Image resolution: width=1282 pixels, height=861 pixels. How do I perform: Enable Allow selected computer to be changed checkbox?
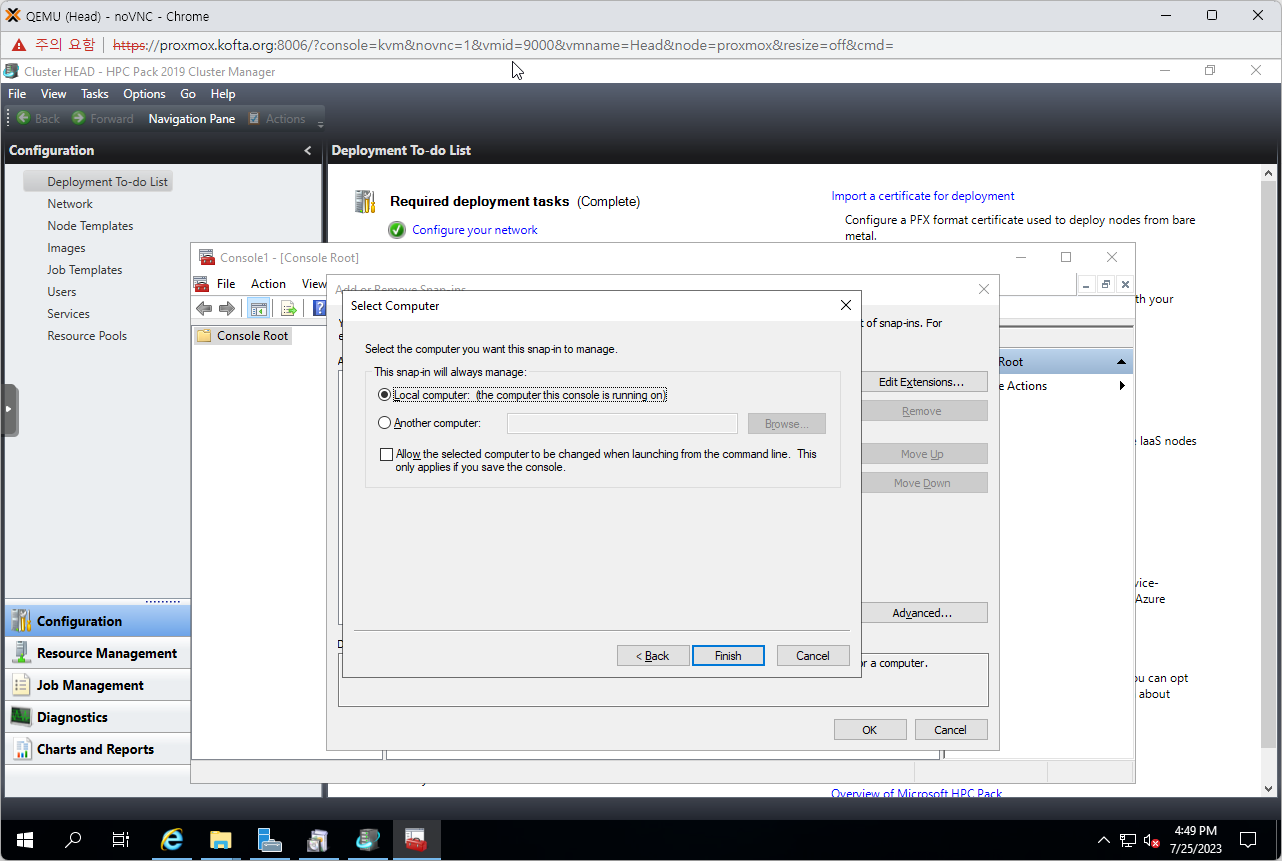pyautogui.click(x=387, y=455)
